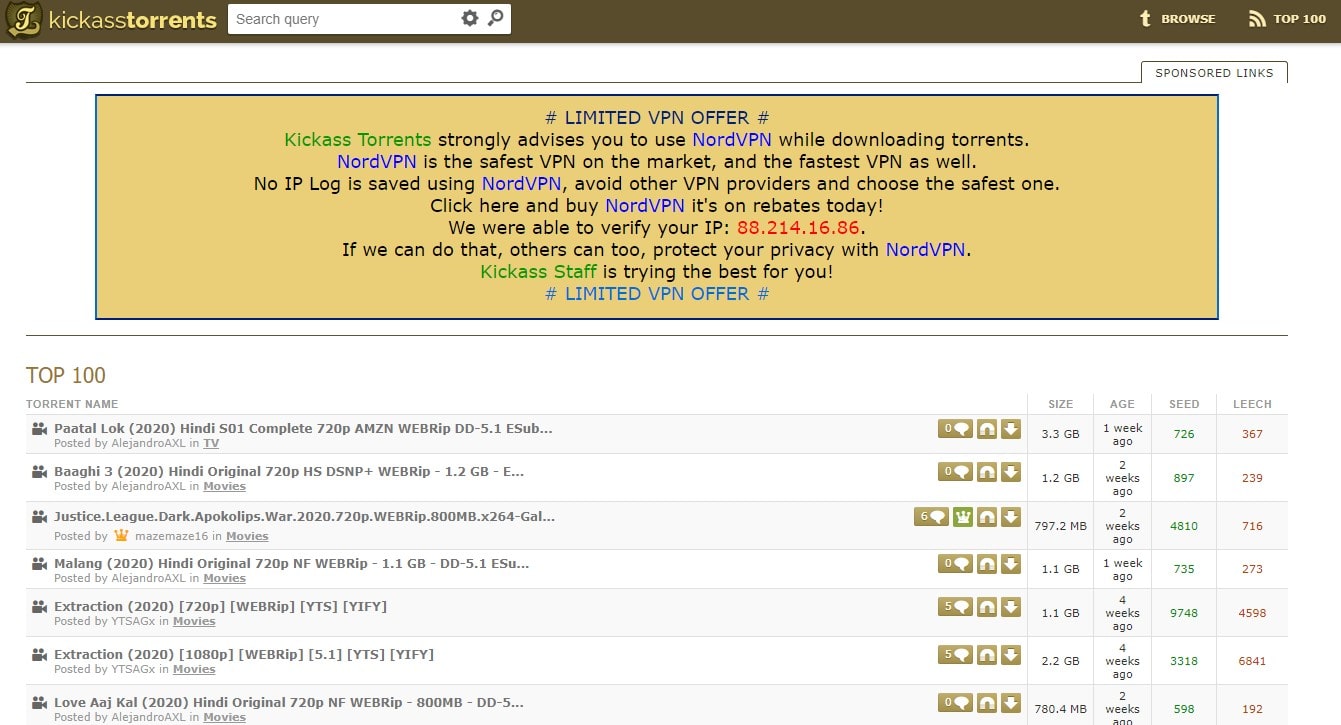This screenshot has height=725, width=1341.
Task: Click NordVPN link in 'Click here and buy' line
Action: click(x=646, y=206)
